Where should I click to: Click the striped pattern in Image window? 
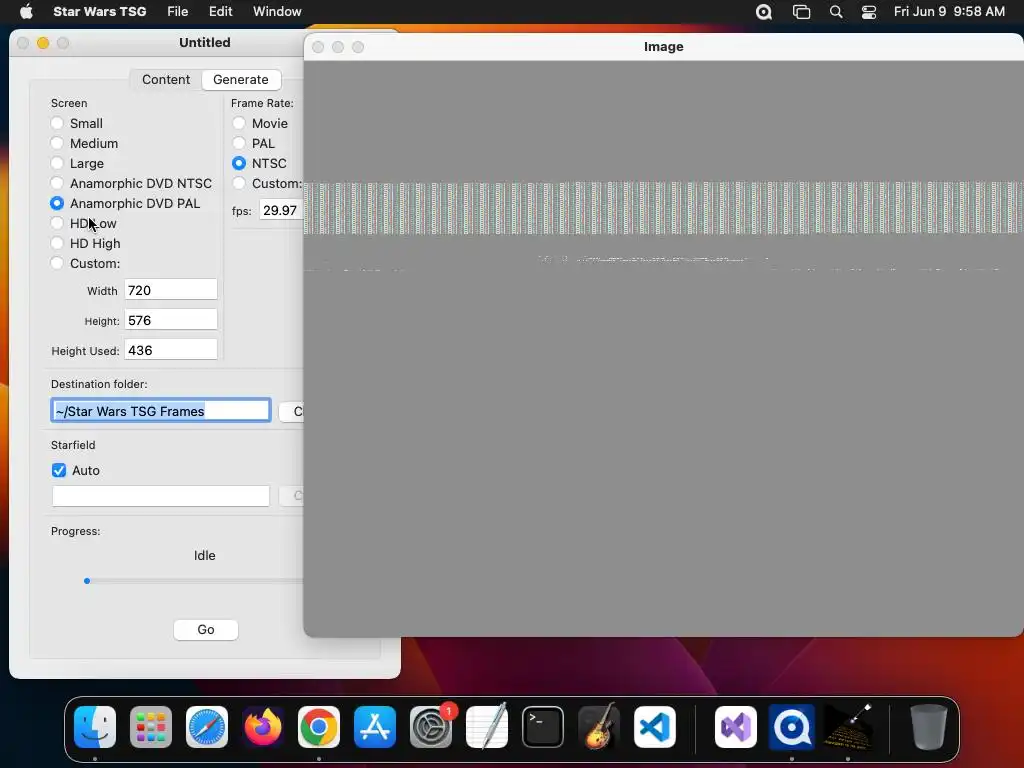[x=664, y=208]
